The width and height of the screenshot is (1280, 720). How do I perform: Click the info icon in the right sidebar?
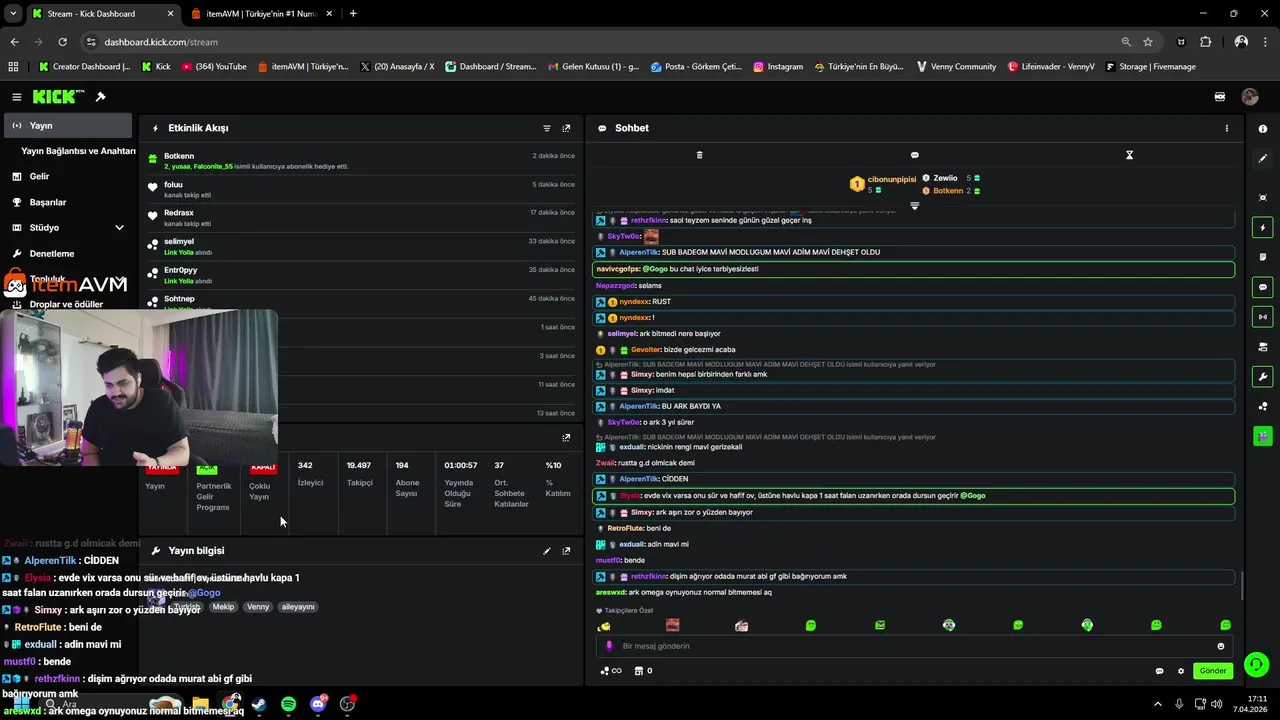(x=1263, y=129)
